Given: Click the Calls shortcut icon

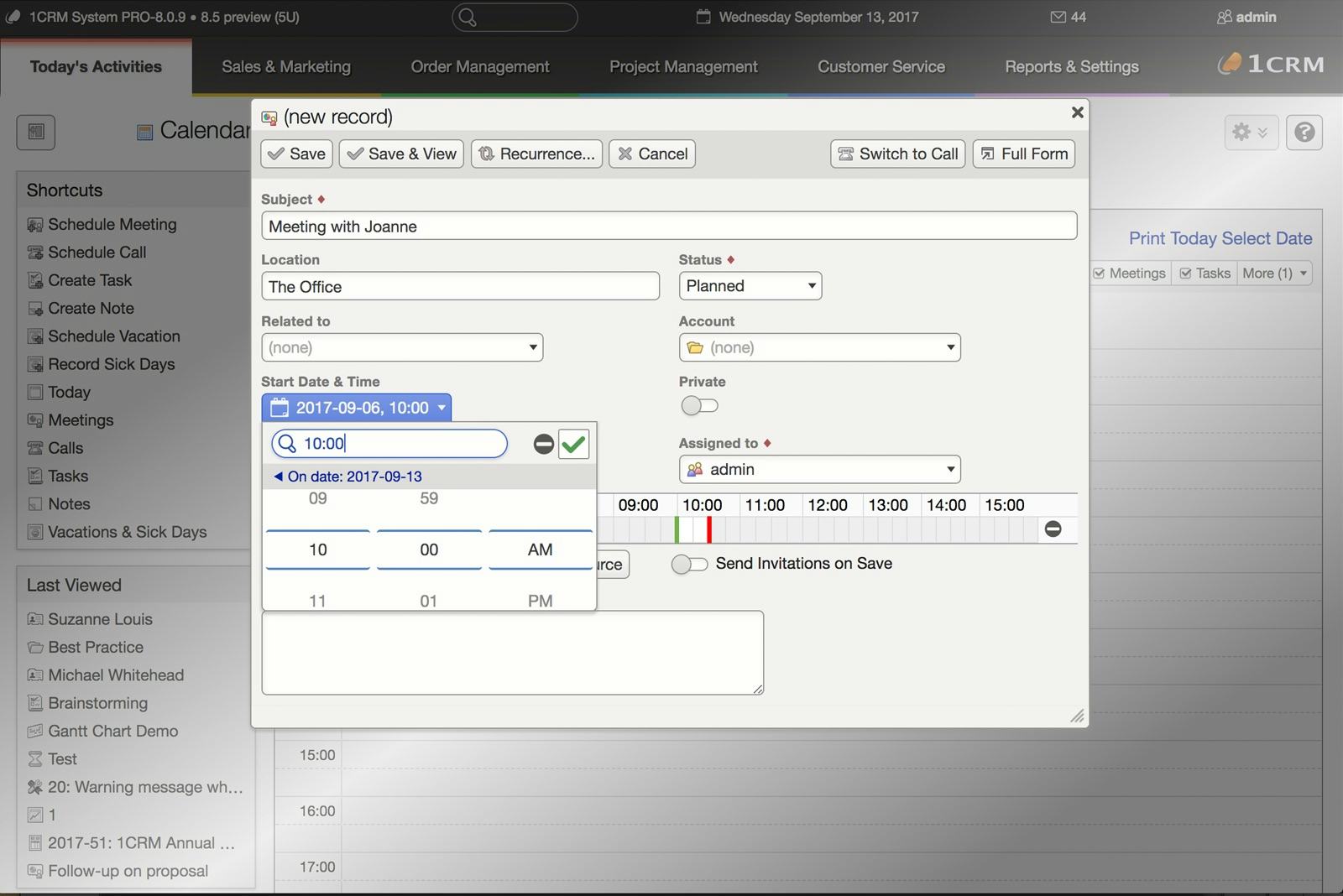Looking at the screenshot, I should [x=35, y=448].
